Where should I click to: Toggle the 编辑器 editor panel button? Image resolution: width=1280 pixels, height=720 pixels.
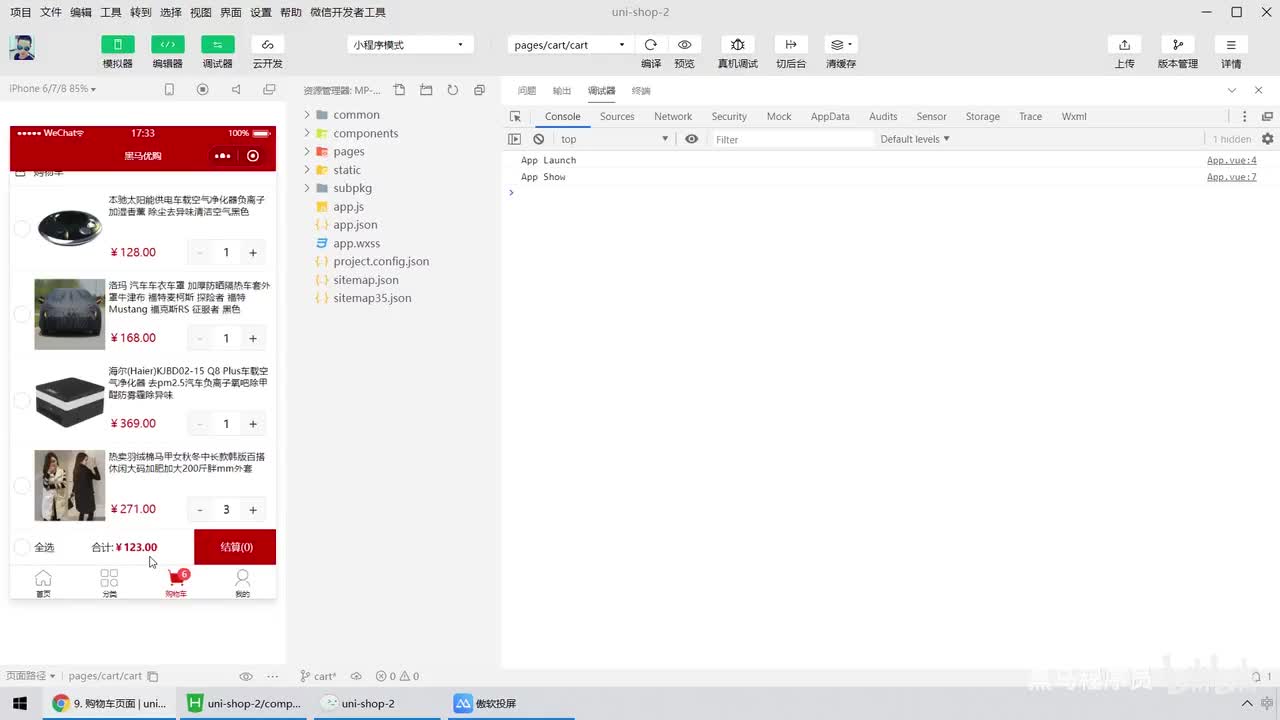tap(168, 45)
